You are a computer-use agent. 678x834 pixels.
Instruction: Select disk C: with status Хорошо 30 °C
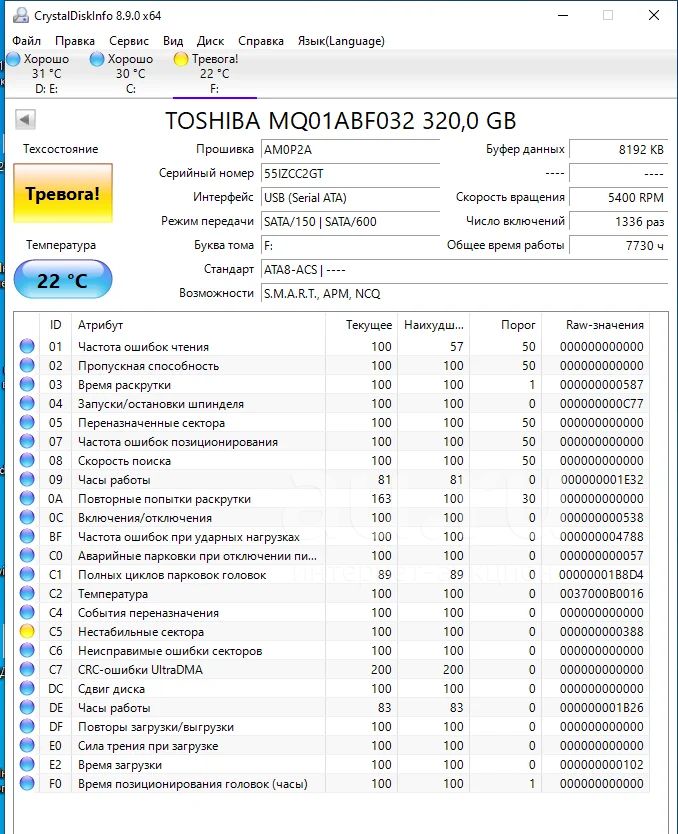tap(130, 73)
